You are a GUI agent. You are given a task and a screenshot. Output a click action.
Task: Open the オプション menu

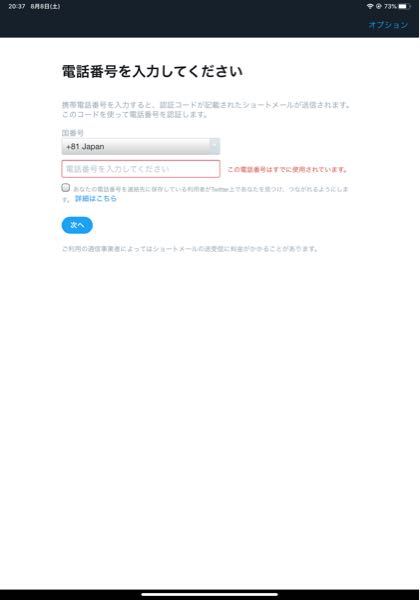point(388,25)
